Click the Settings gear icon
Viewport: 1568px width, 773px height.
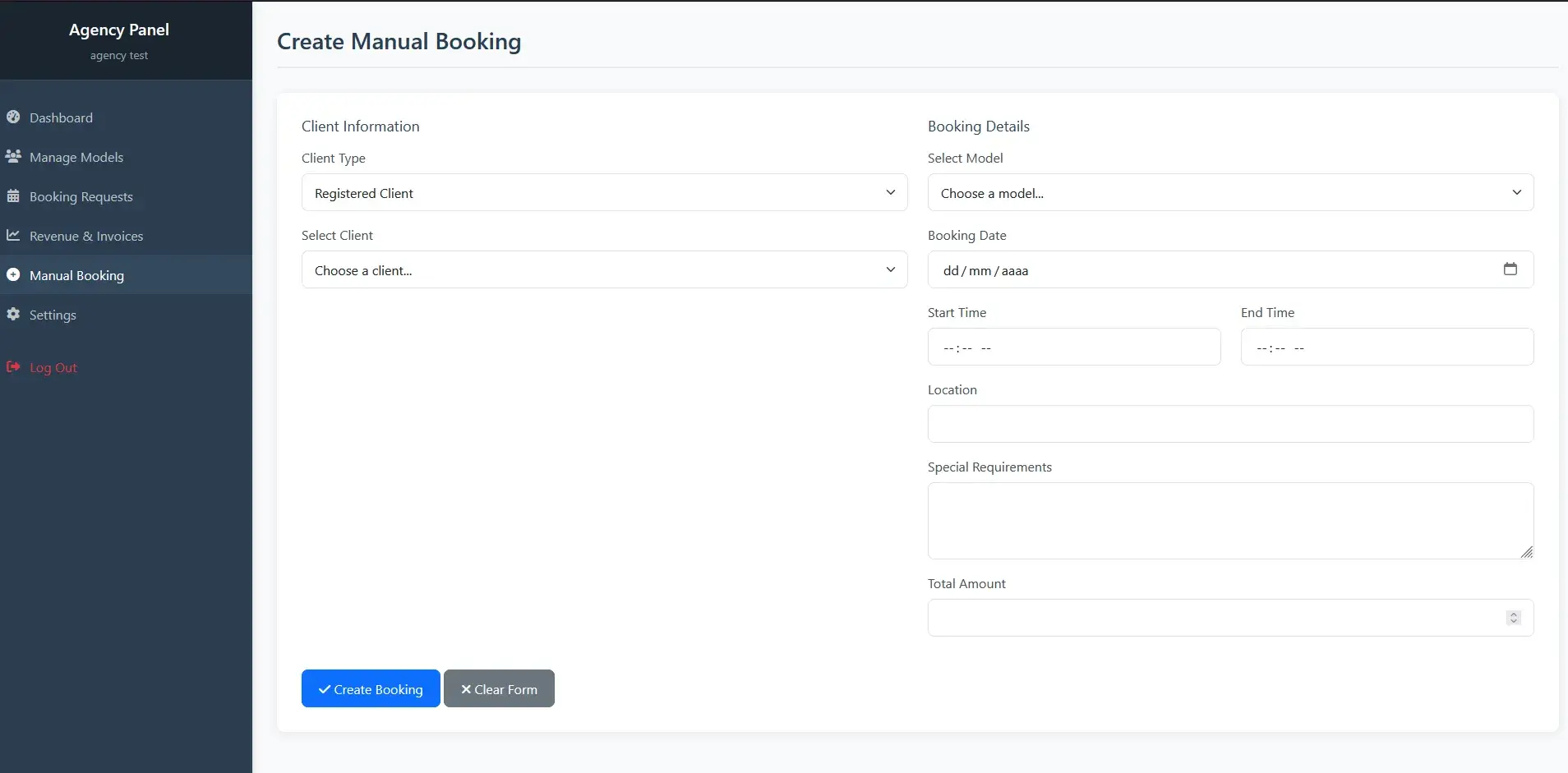click(x=13, y=315)
